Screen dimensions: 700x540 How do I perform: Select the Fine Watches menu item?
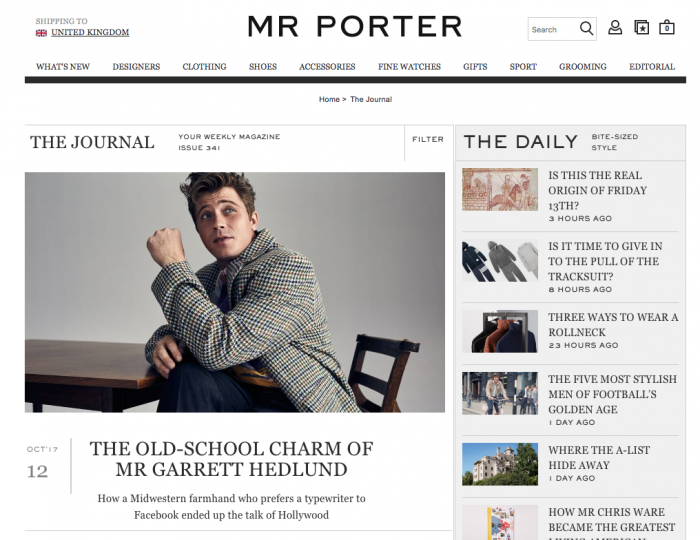coord(409,66)
